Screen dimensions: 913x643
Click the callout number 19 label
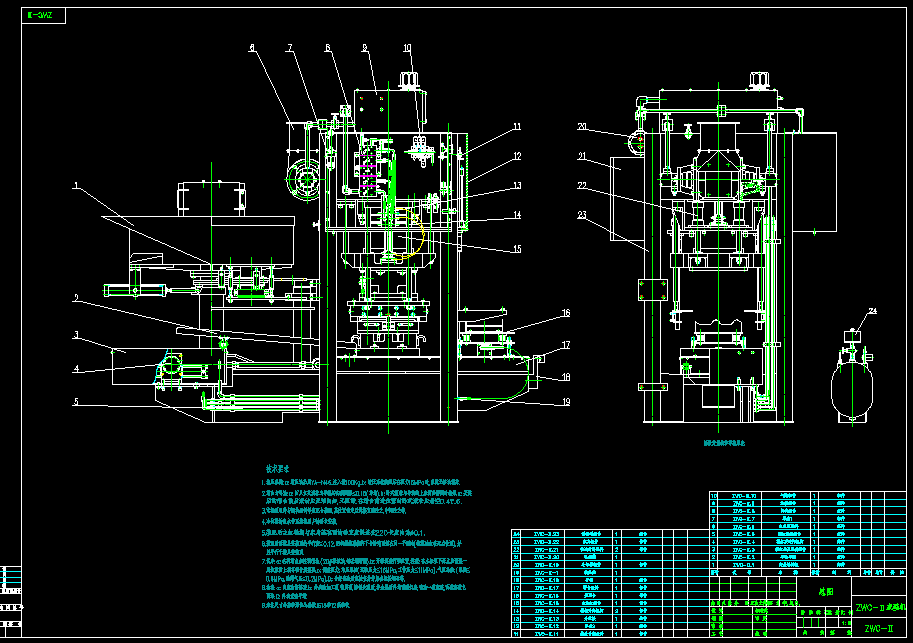pos(565,401)
